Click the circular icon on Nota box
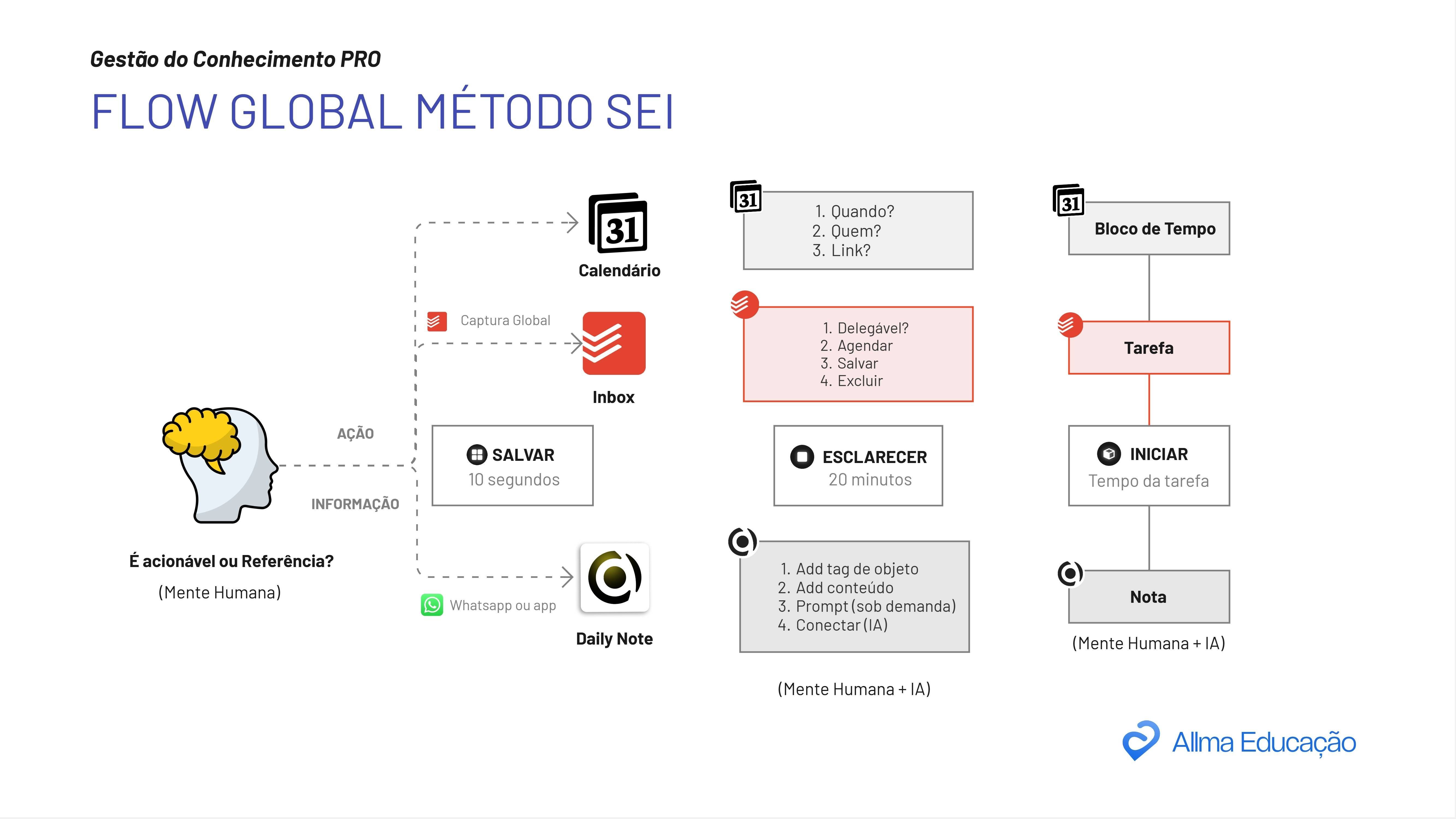Viewport: 1456px width, 819px height. click(1070, 574)
